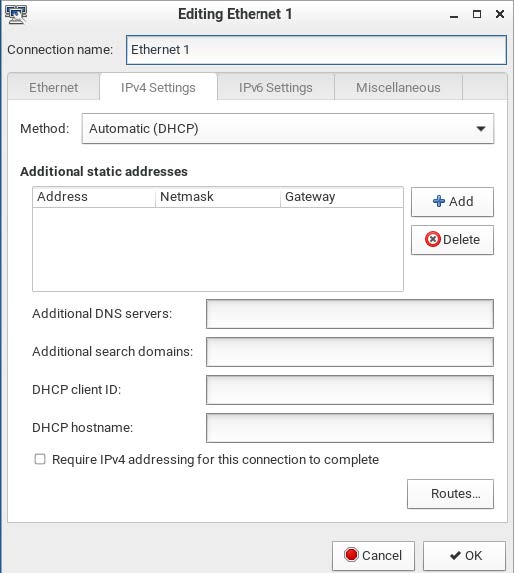
Task: Click the Additional static addresses heading
Action: (x=104, y=171)
